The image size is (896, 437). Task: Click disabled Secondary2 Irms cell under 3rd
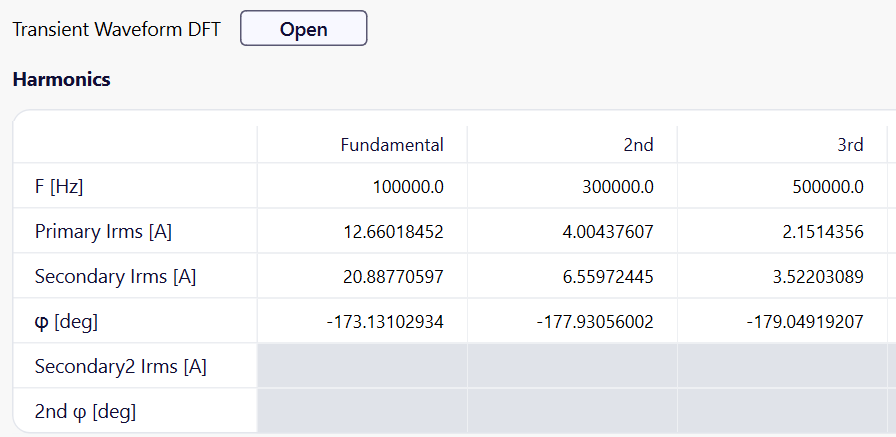click(782, 366)
